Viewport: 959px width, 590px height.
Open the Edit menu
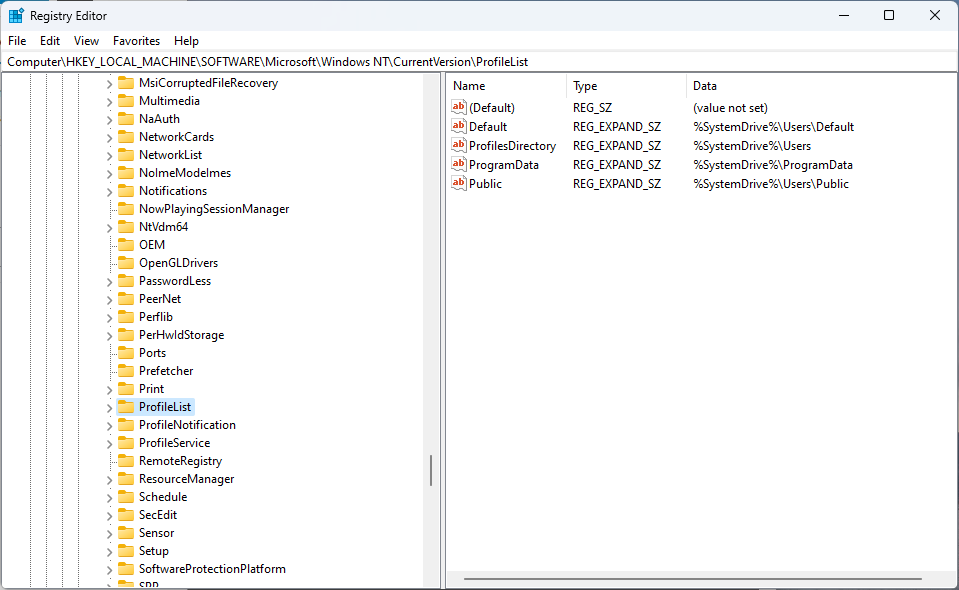(50, 41)
